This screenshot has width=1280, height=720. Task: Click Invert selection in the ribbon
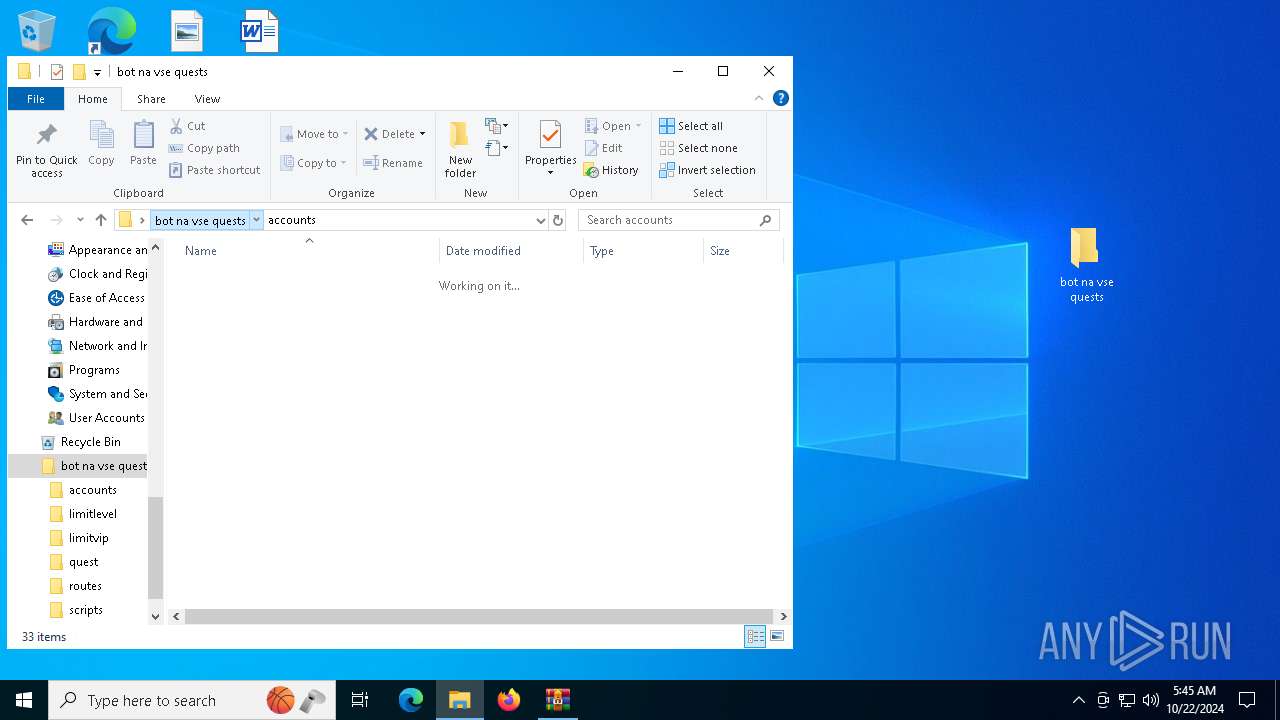coord(707,170)
